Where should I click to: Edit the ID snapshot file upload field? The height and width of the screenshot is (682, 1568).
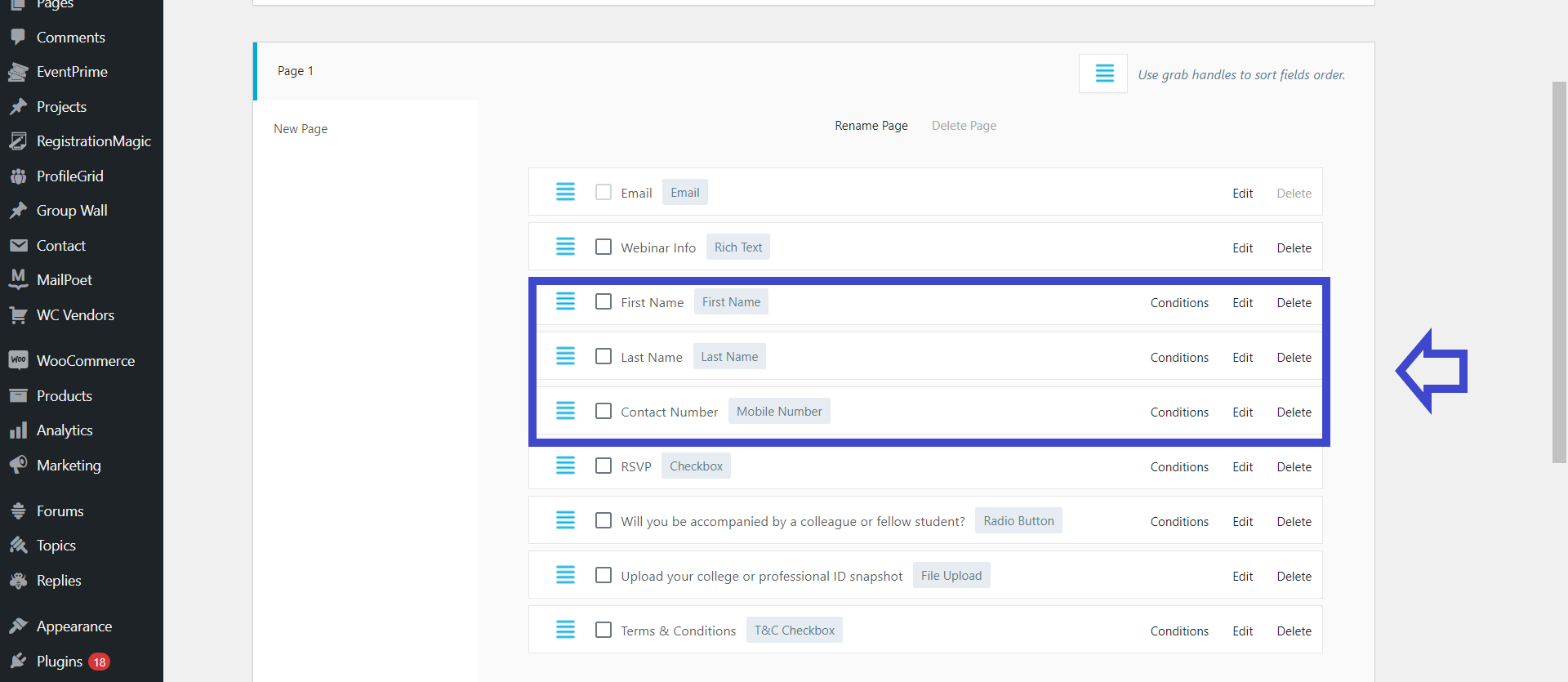click(x=1243, y=577)
